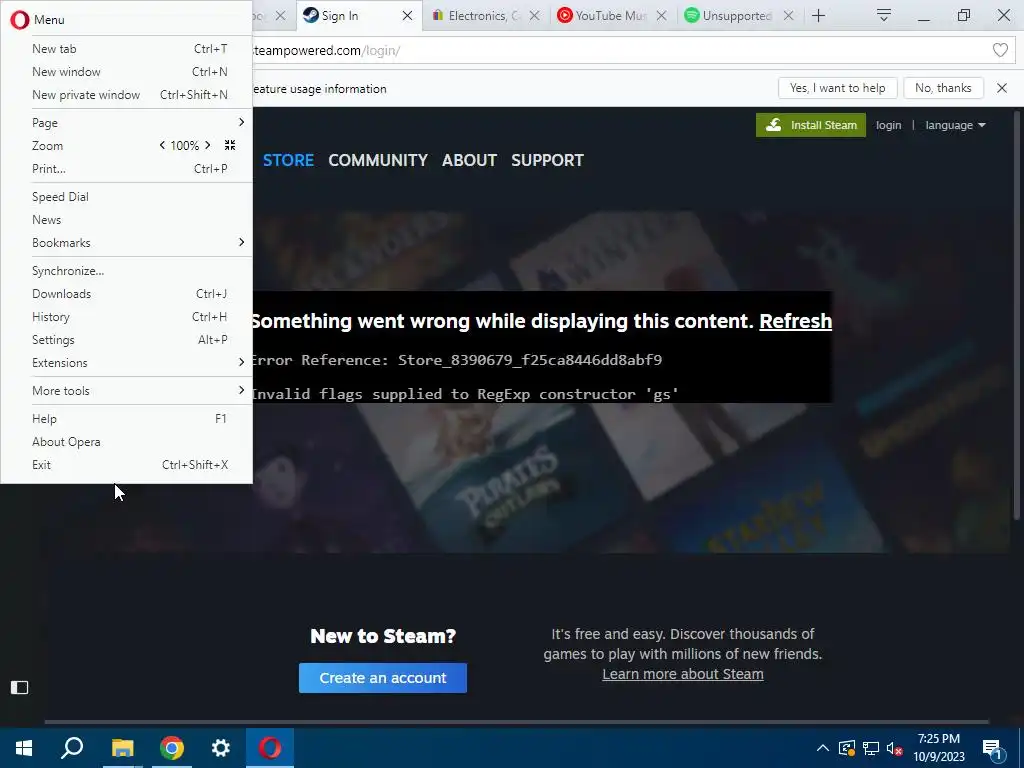
Task: Click the page vertical scrollbar
Action: [1016, 313]
